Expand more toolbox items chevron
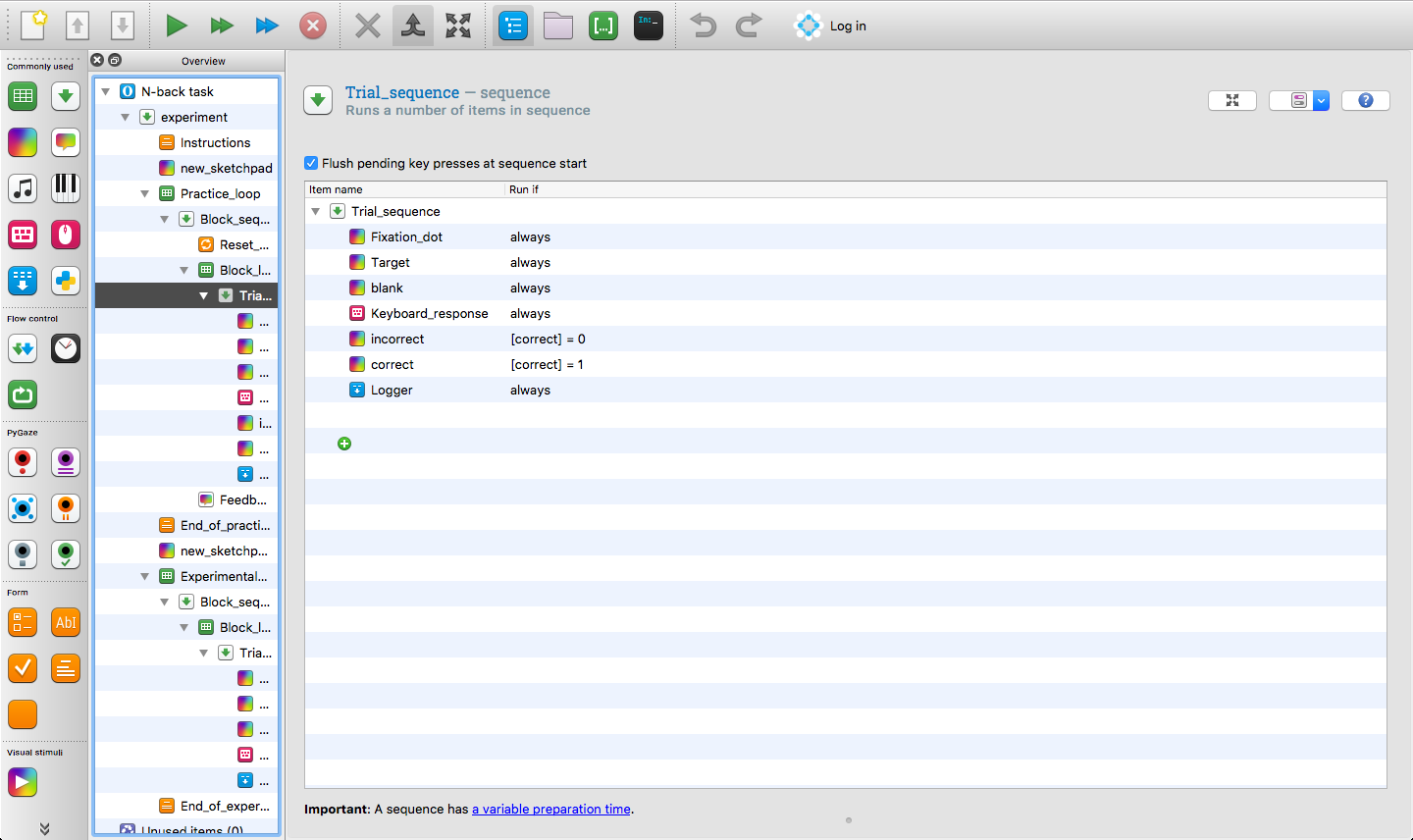Image resolution: width=1413 pixels, height=840 pixels. tap(44, 829)
